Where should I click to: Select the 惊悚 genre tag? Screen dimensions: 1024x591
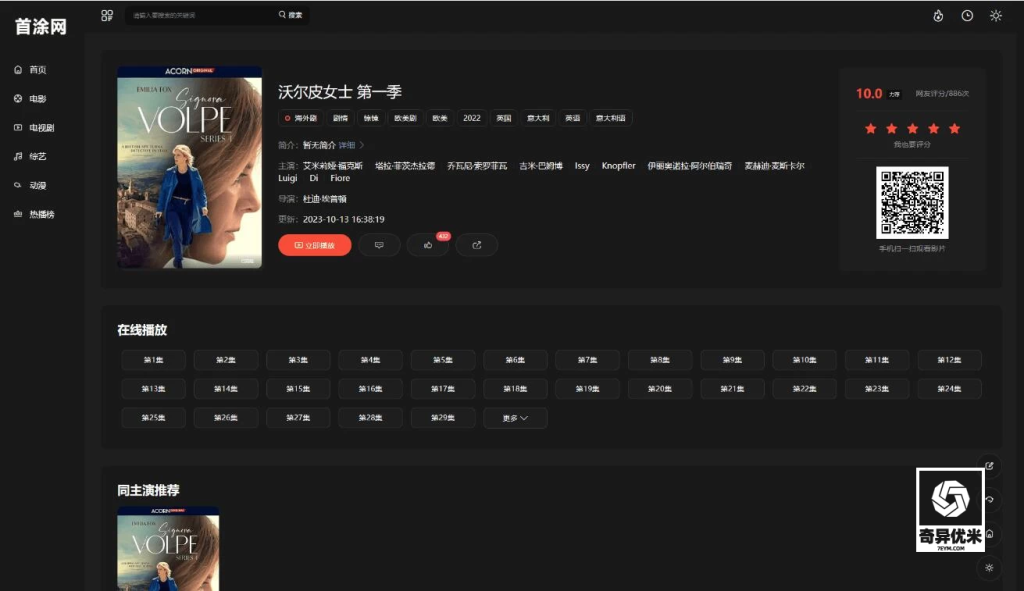pos(371,118)
